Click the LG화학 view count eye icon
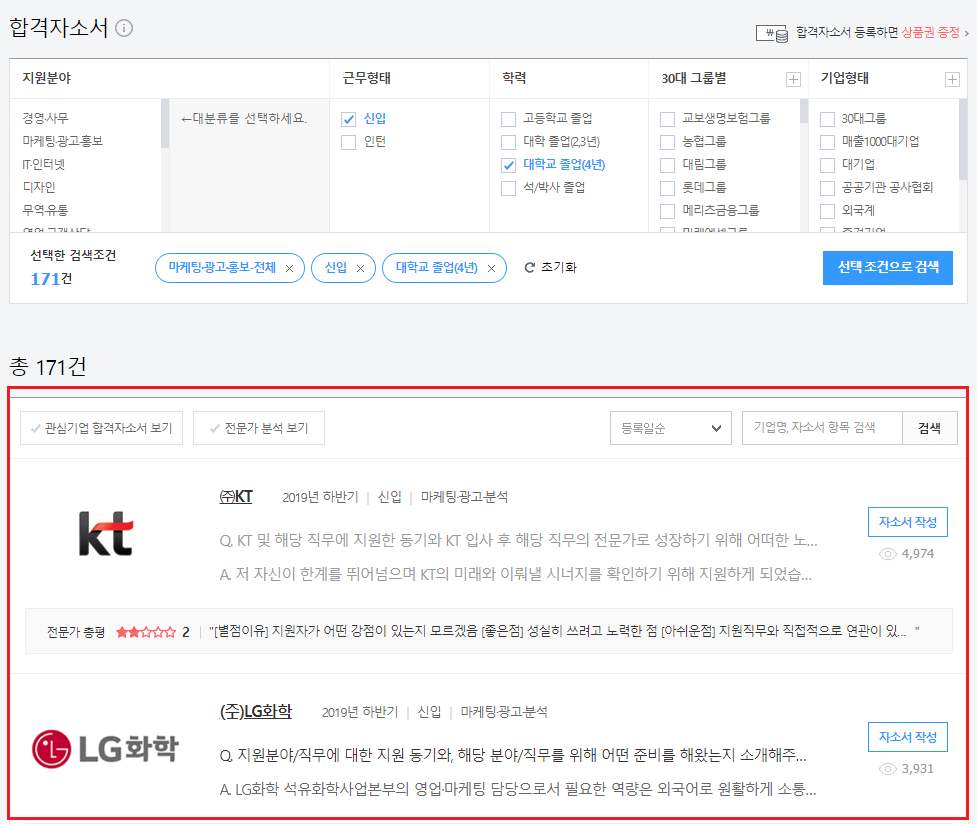Viewport: 977px width, 824px height. (x=887, y=769)
